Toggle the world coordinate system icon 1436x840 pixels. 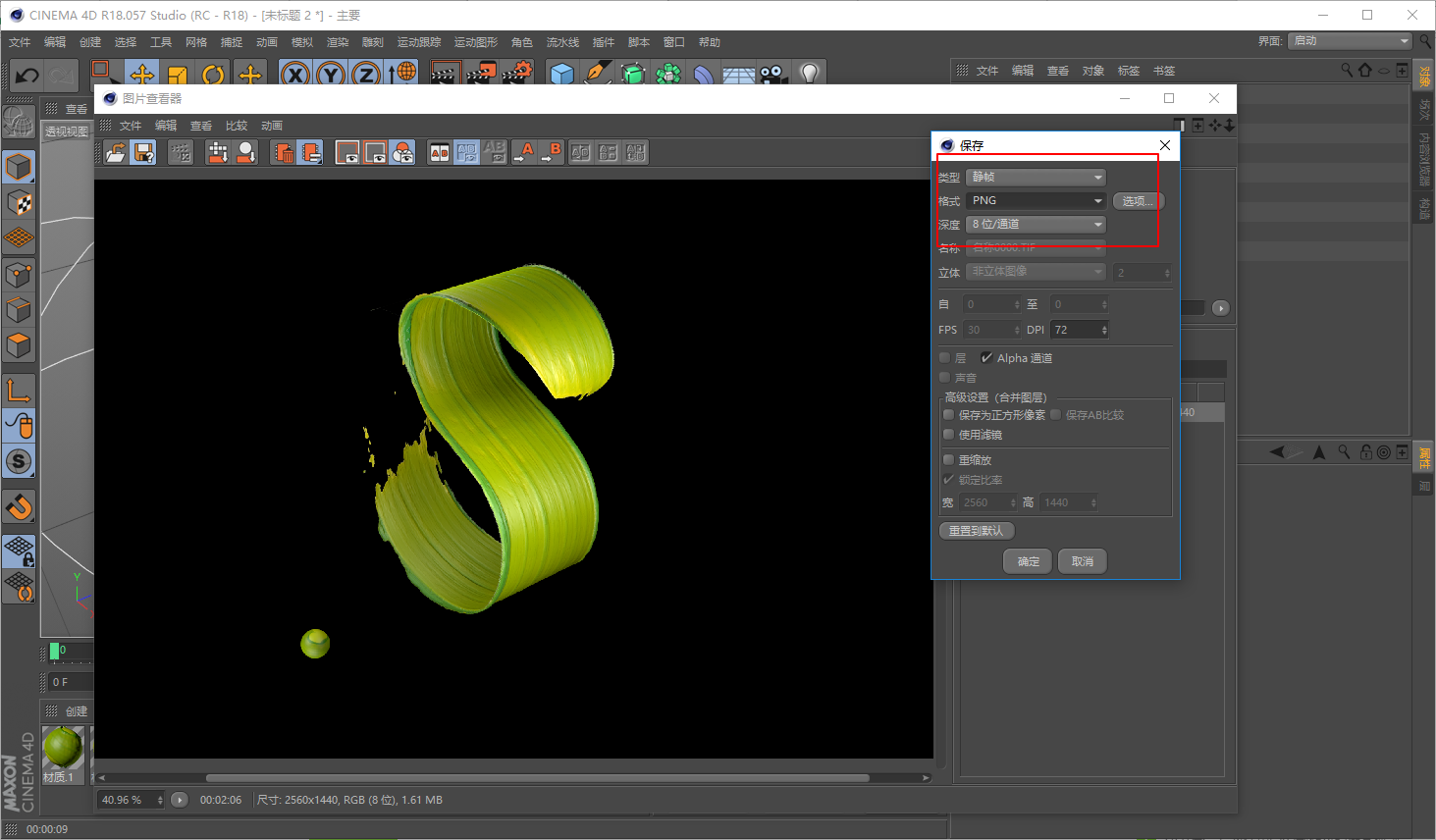click(x=401, y=75)
